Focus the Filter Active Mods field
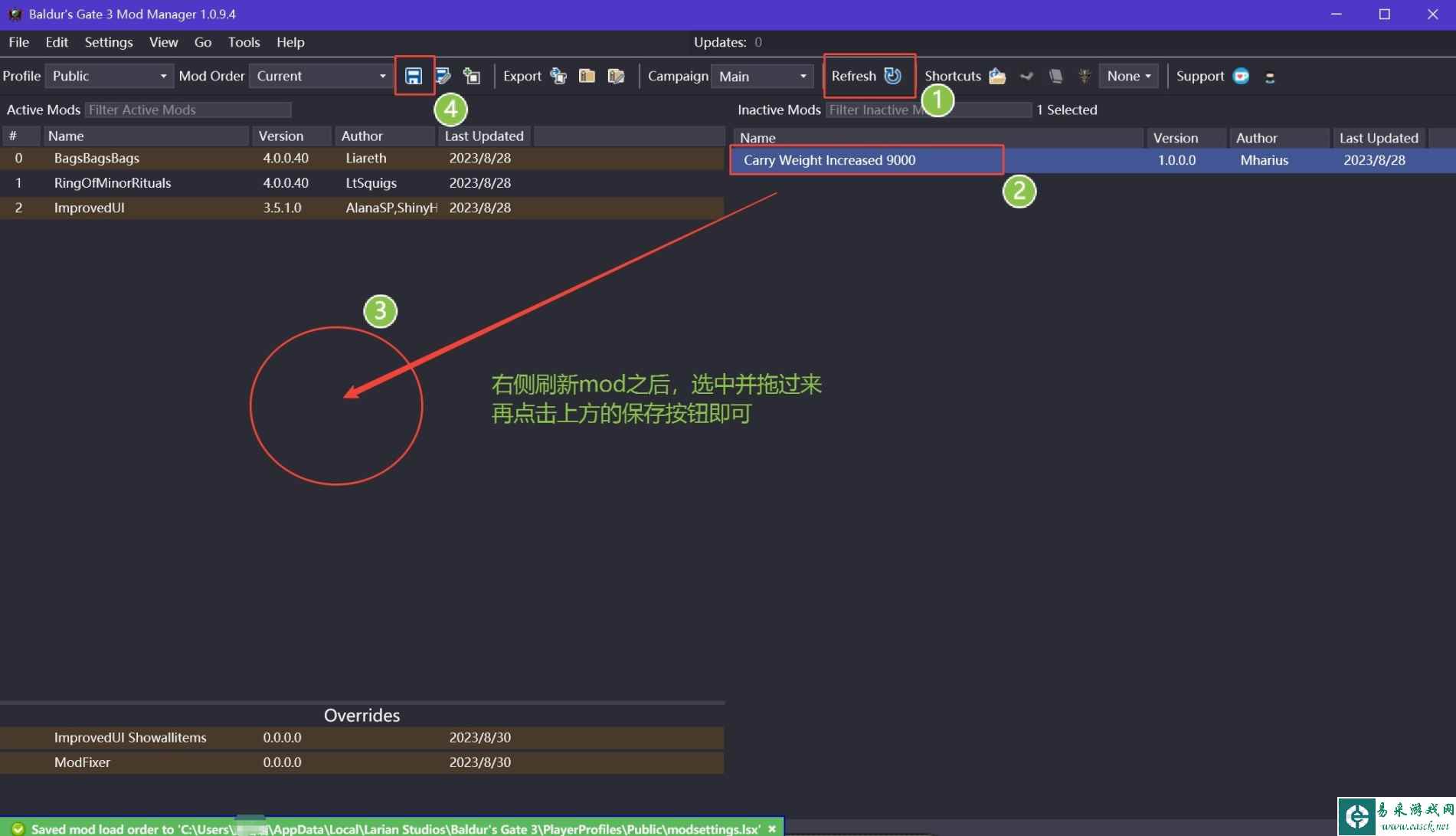1456x836 pixels. coord(188,110)
